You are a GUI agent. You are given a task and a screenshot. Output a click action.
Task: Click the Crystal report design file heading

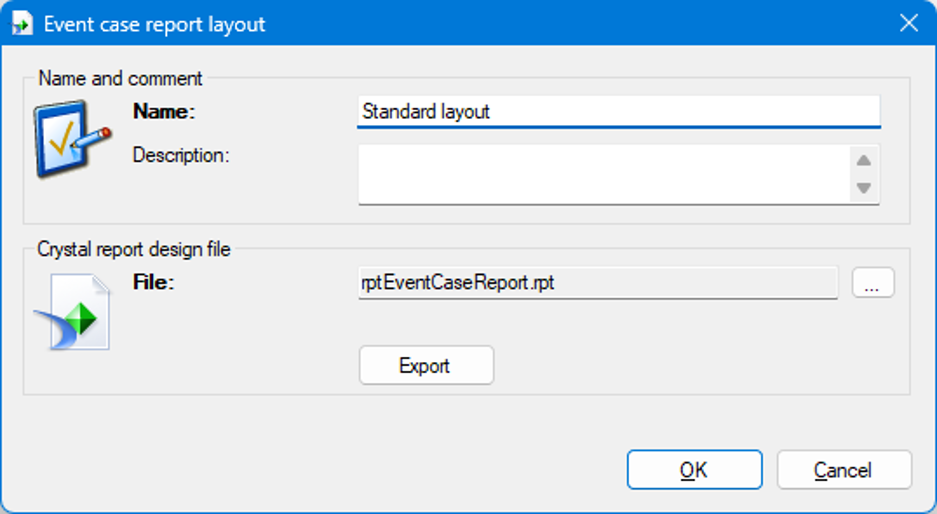(x=134, y=249)
